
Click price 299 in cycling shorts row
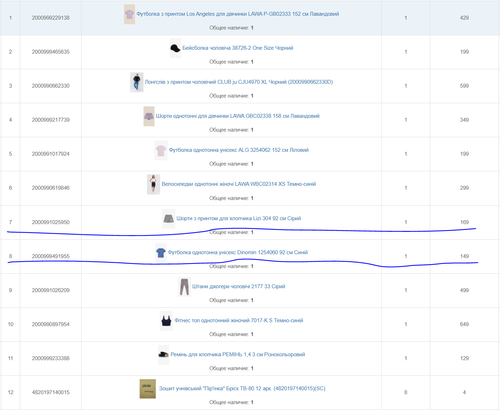pos(464,188)
